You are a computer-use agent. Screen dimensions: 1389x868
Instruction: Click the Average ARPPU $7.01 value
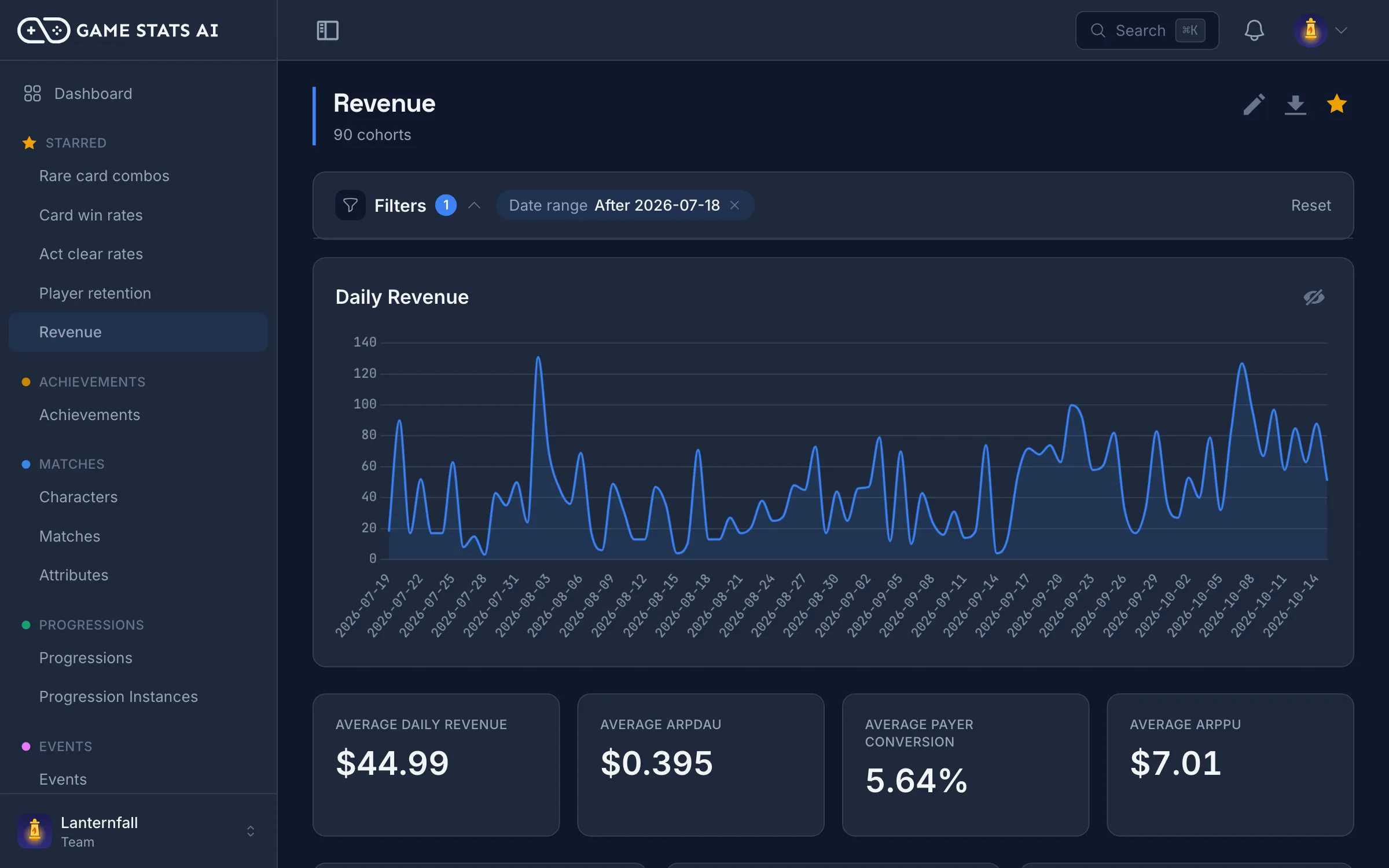(x=1175, y=763)
